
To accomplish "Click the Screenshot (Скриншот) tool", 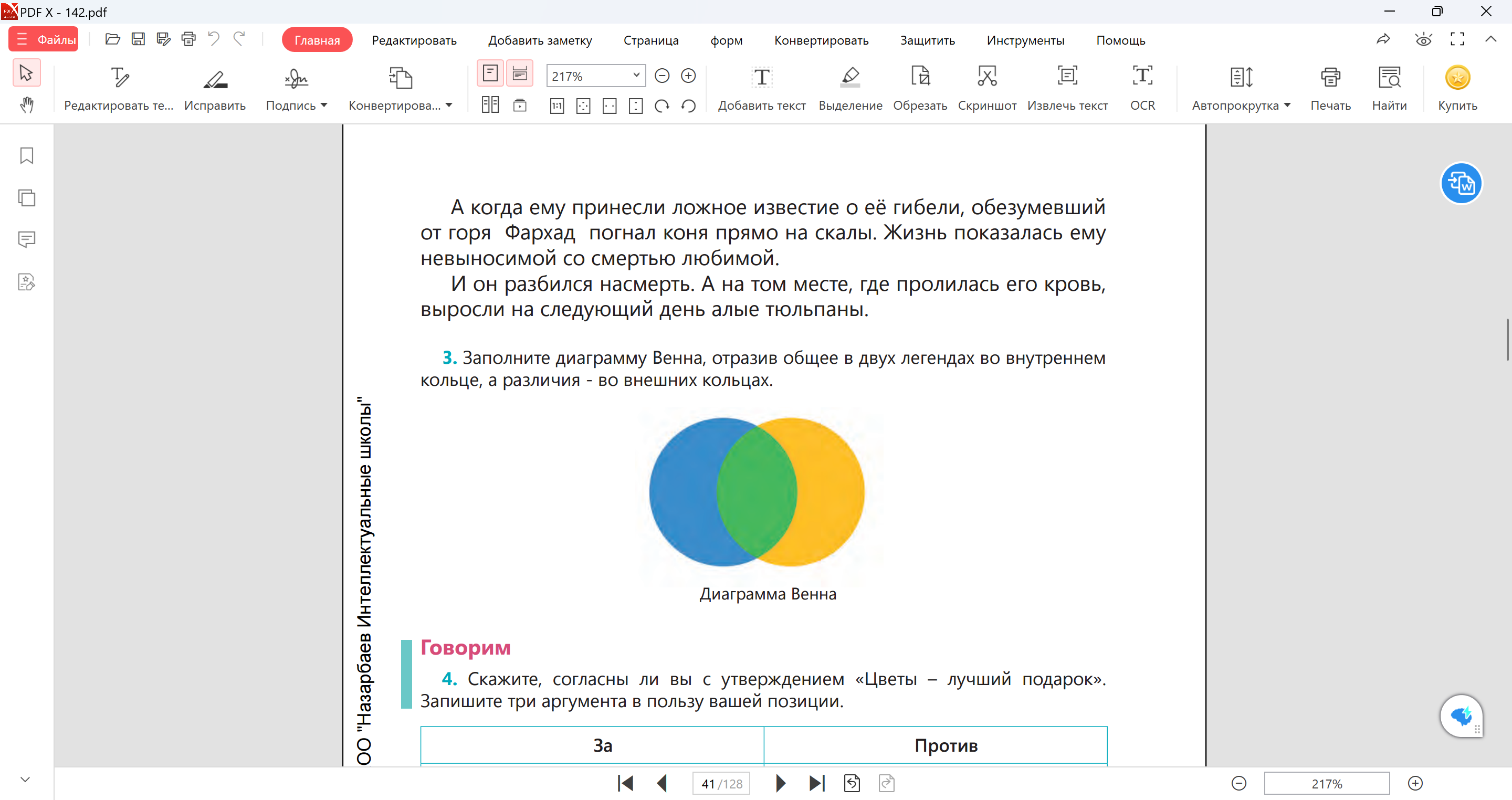I will coord(986,87).
